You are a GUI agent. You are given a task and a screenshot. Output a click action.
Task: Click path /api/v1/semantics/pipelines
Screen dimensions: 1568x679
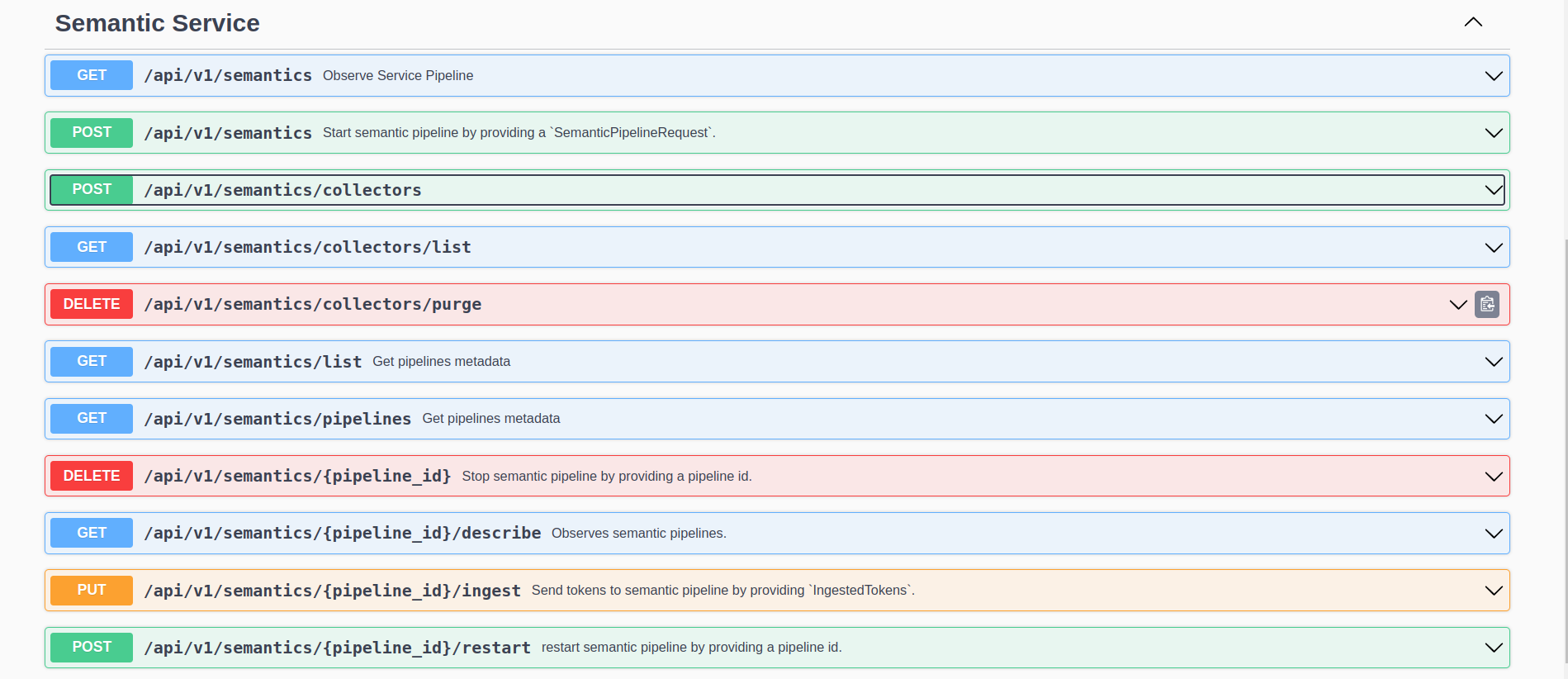click(x=277, y=419)
